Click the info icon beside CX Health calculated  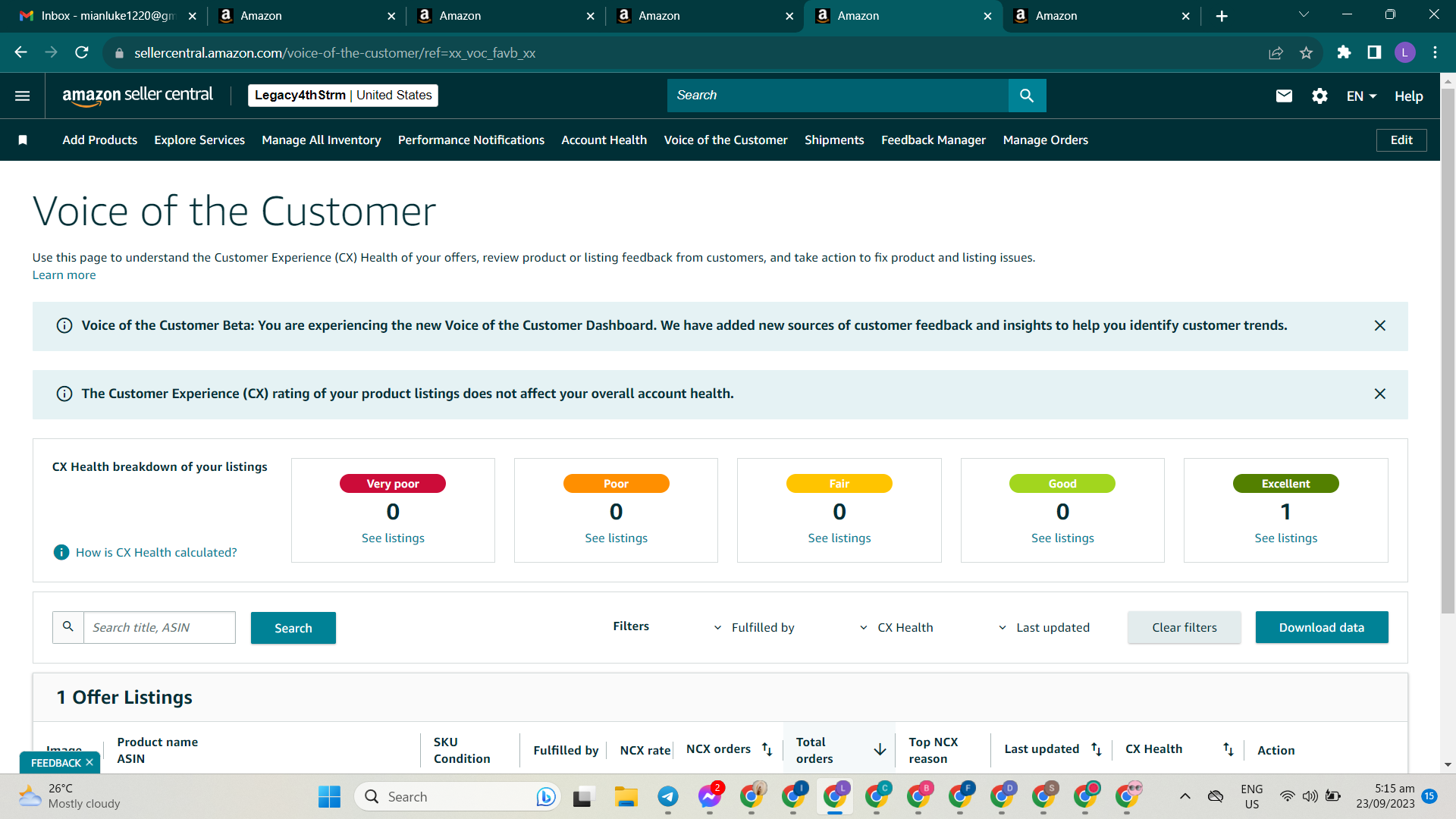[61, 552]
